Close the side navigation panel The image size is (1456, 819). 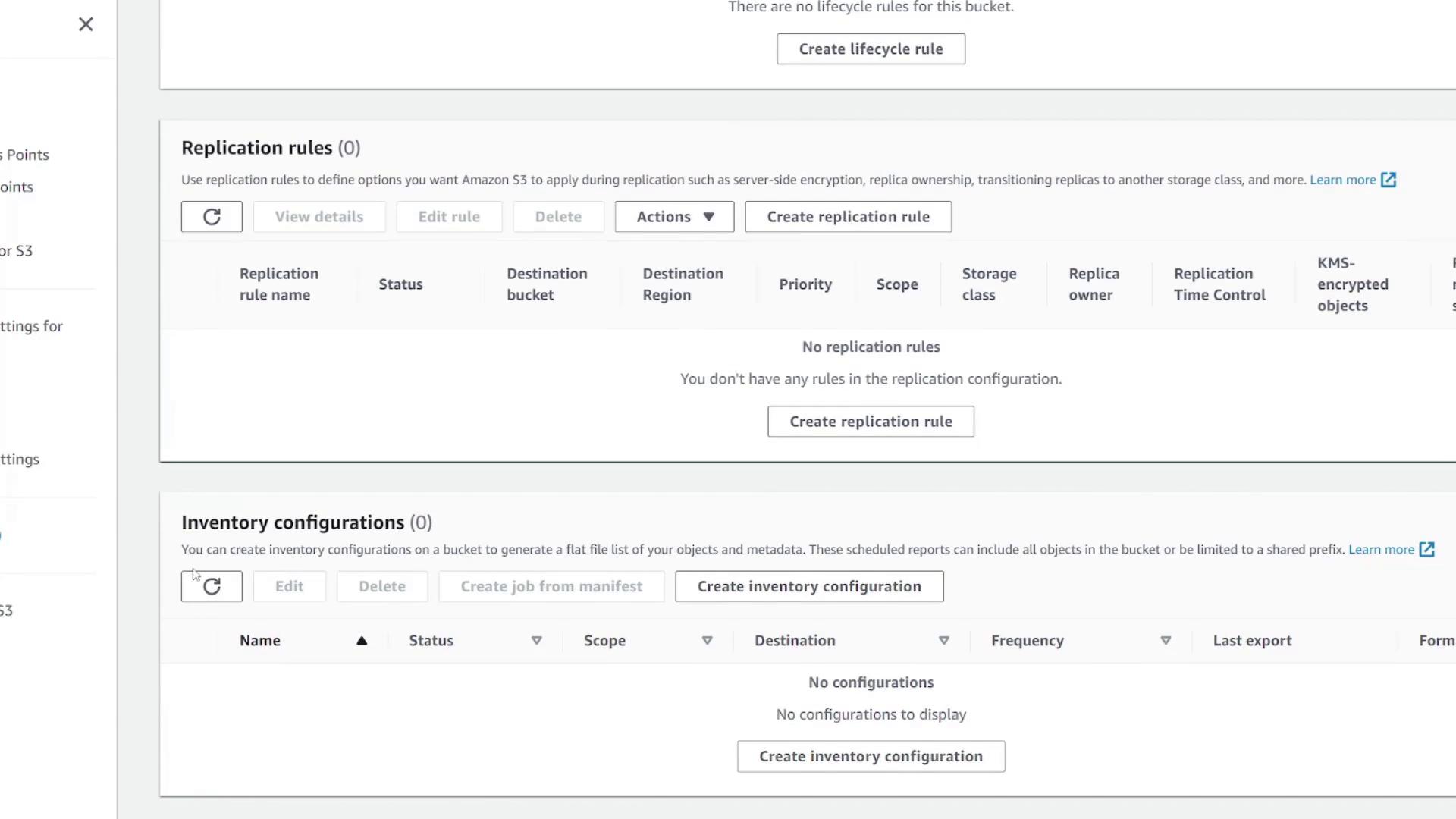[x=86, y=24]
